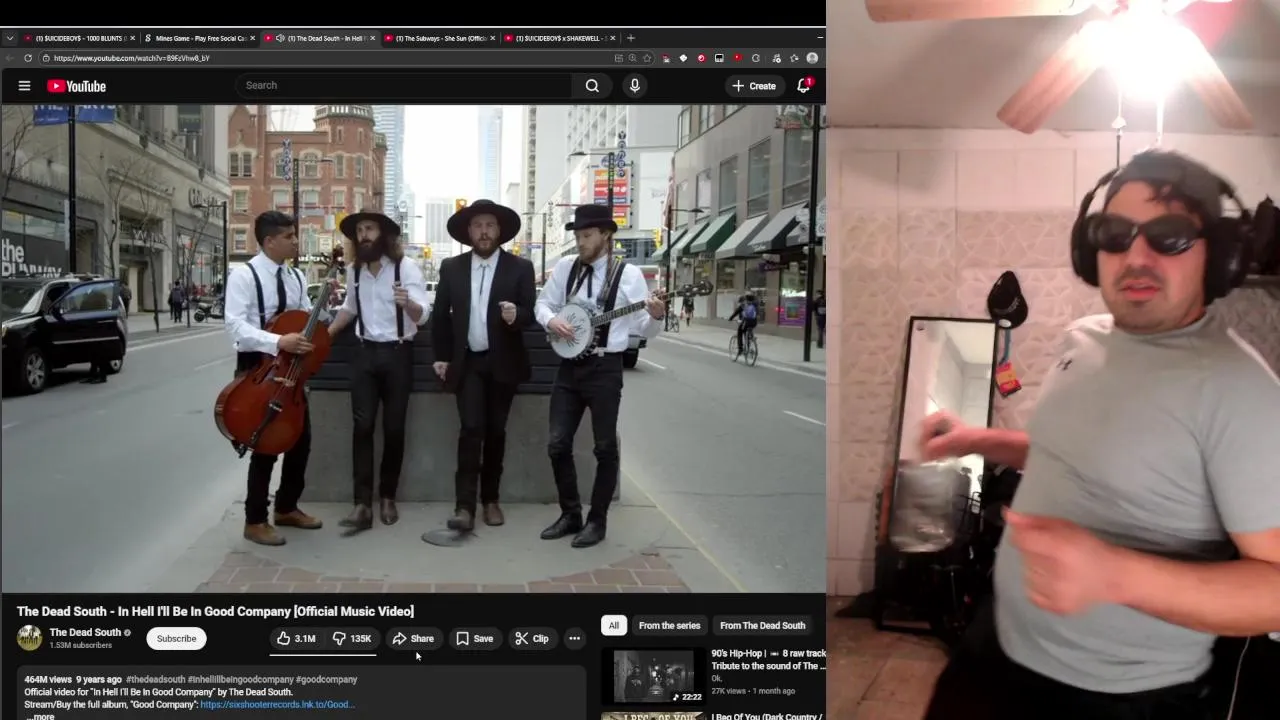This screenshot has height=720, width=1280.
Task: Select From The Dead South filter chip
Action: [x=762, y=626]
